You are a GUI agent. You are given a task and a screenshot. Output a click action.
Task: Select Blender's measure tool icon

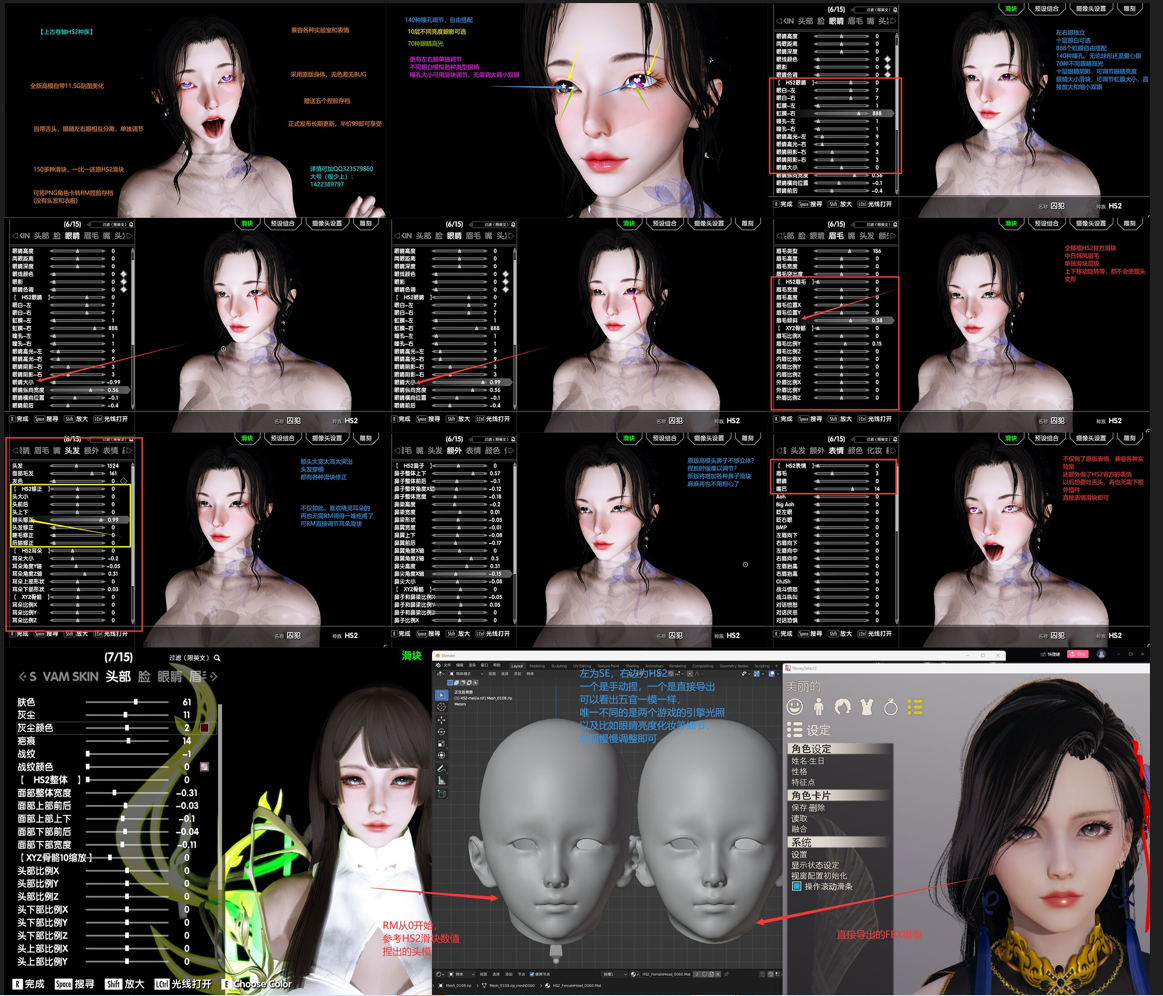441,781
